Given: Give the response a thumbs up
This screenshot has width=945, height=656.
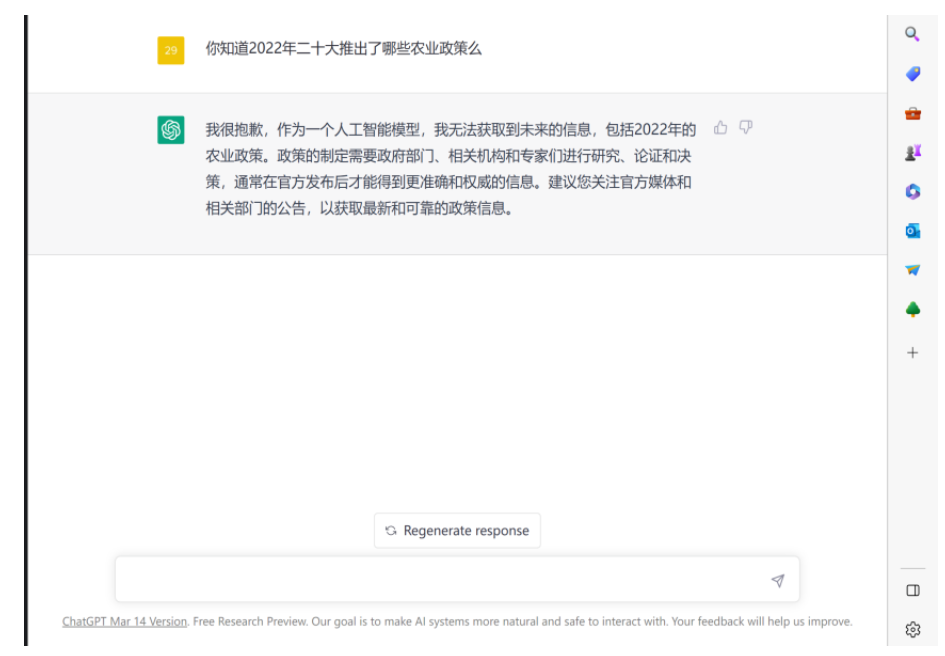Looking at the screenshot, I should coord(719,126).
